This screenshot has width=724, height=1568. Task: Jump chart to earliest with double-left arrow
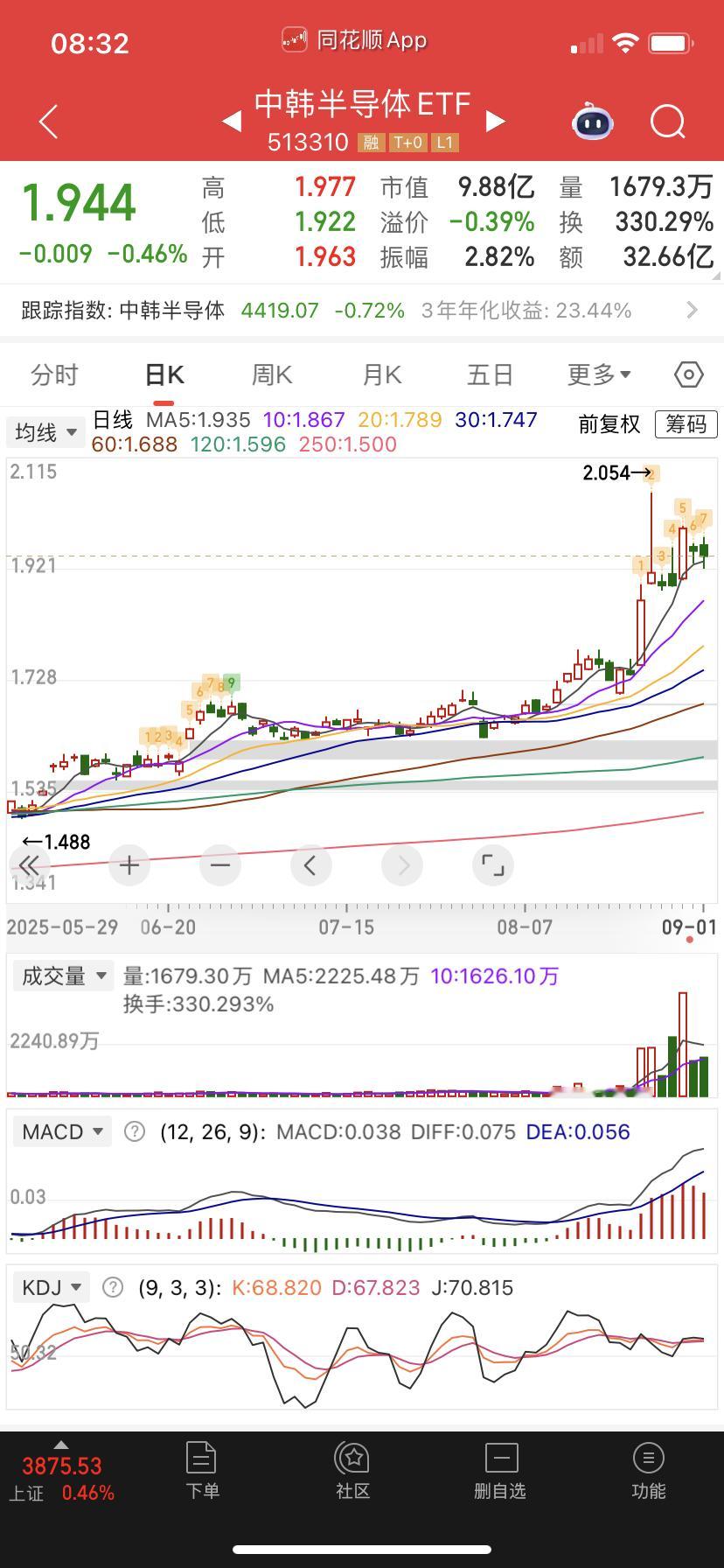pos(28,866)
